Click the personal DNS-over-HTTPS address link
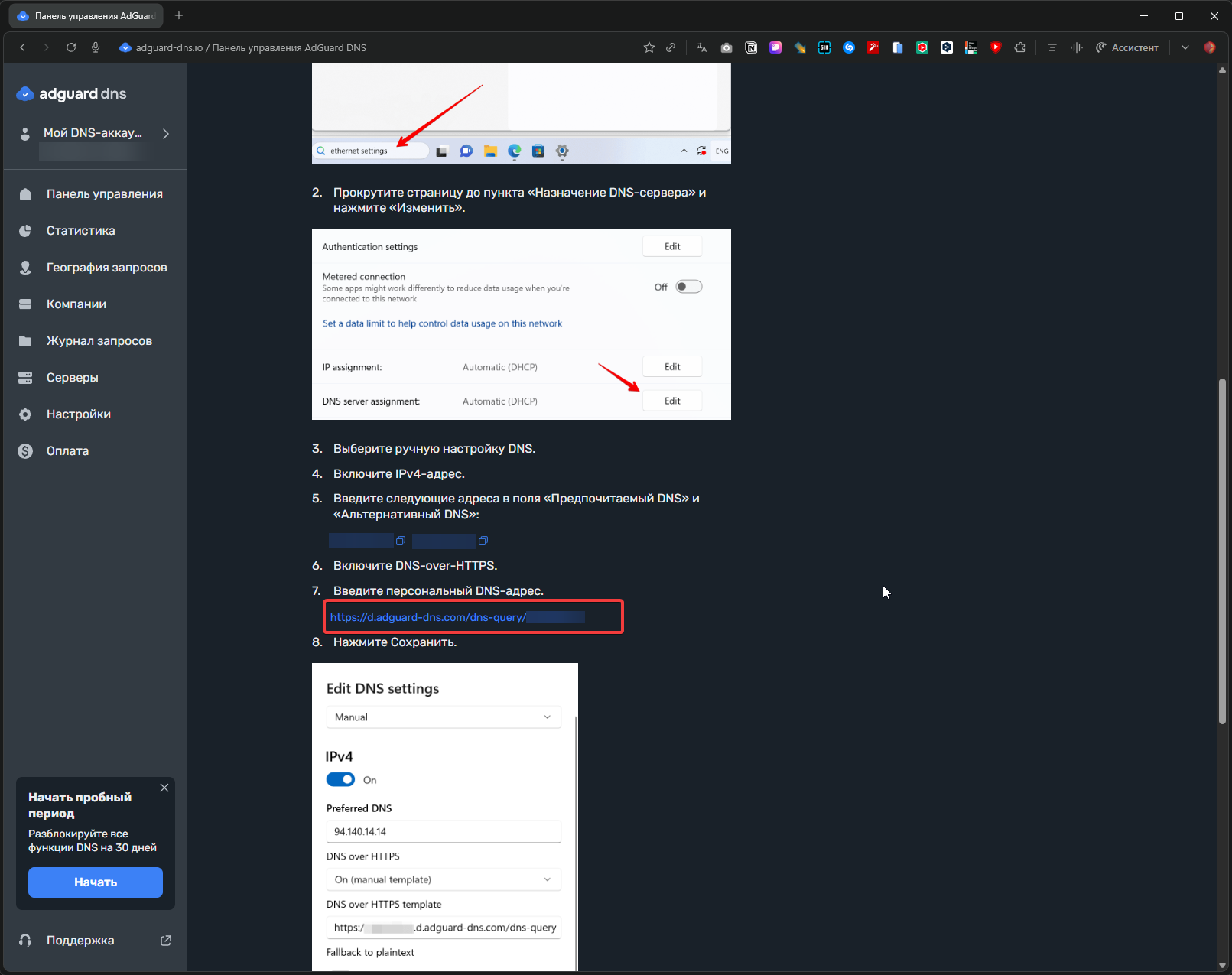The height and width of the screenshot is (975, 1232). pos(427,617)
